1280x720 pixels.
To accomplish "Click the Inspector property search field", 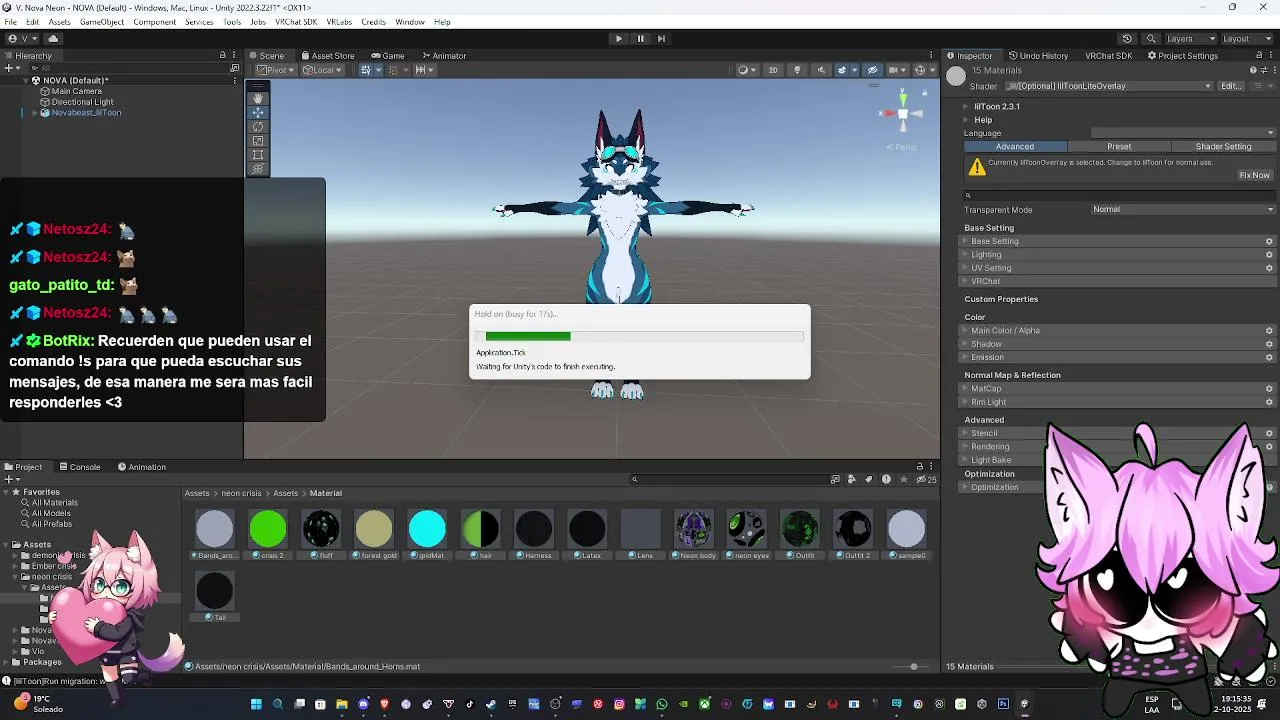I will (1120, 195).
